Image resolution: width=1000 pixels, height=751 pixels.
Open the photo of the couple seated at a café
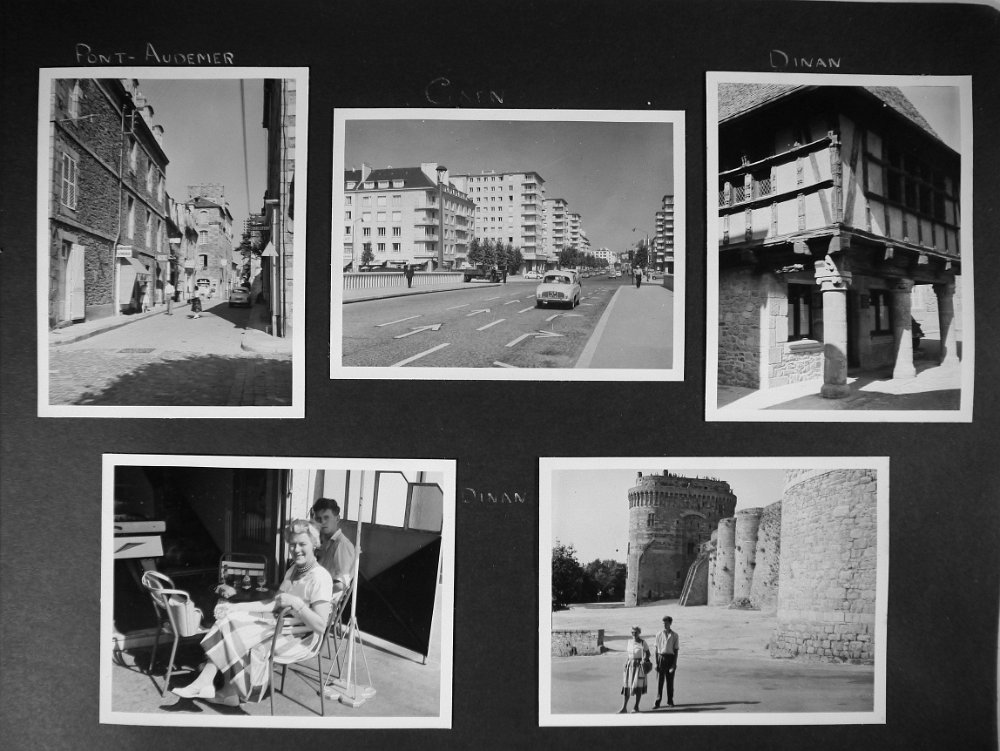(277, 591)
